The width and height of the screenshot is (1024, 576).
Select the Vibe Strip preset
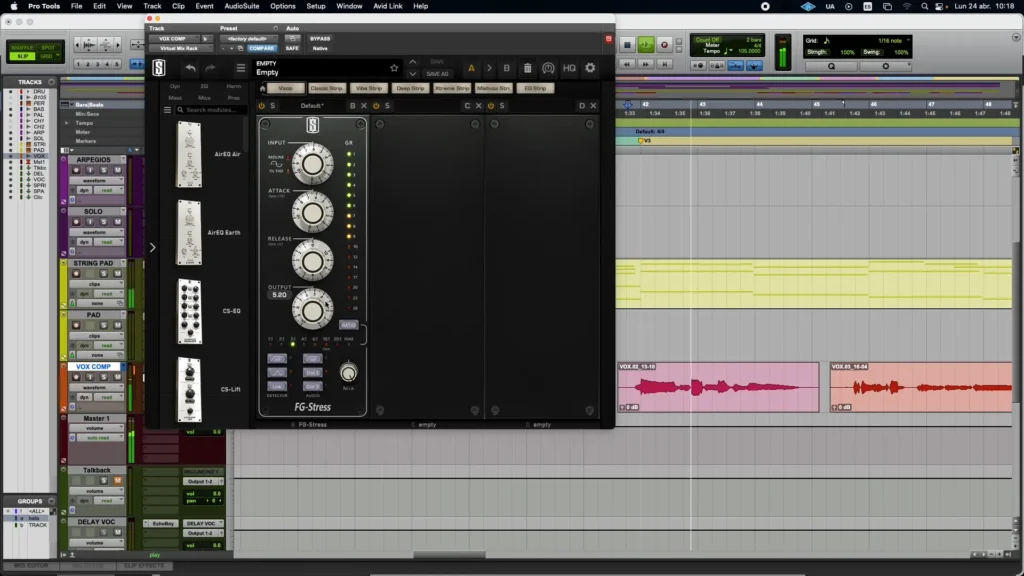tap(369, 88)
